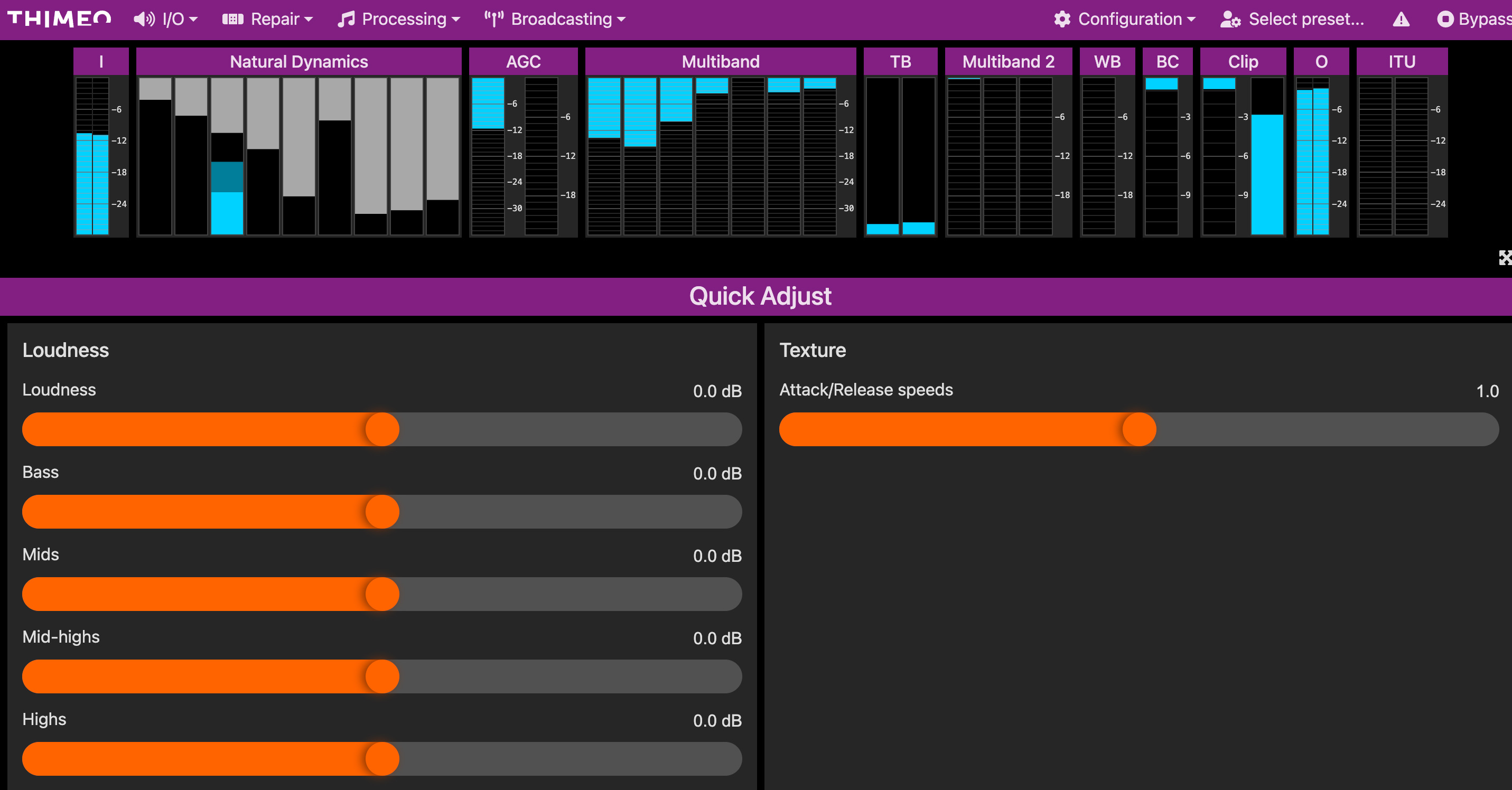Select the AGC meter header
1512x790 pixels.
[523, 62]
